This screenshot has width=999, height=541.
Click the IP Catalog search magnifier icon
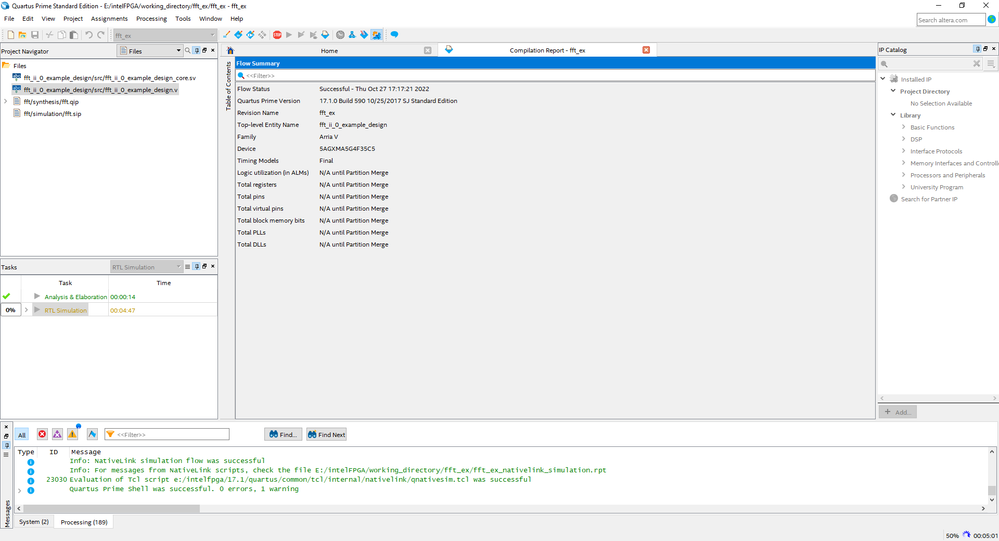(884, 64)
